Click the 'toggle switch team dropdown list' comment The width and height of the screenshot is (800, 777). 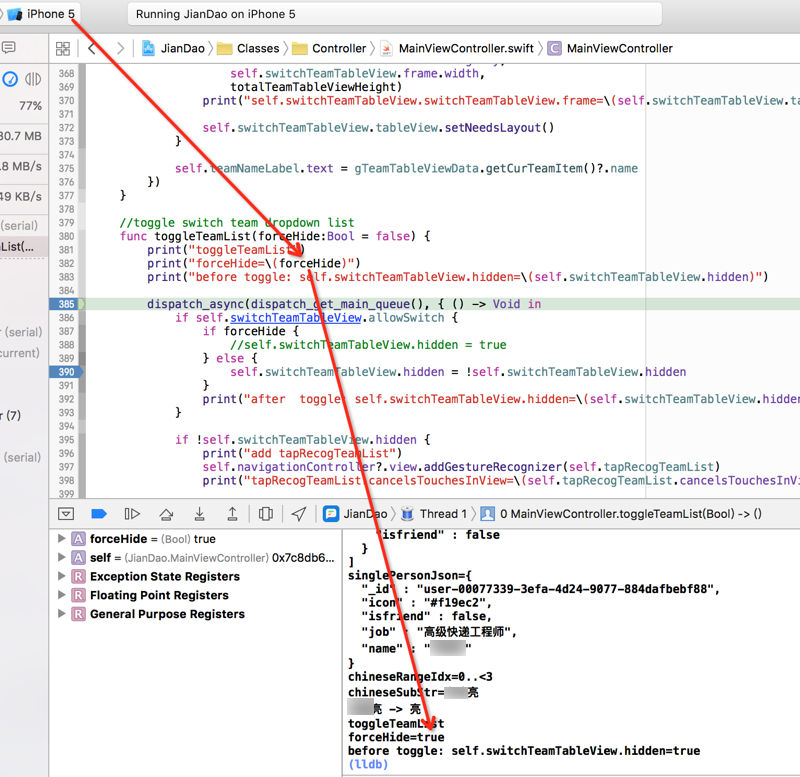[x=237, y=223]
